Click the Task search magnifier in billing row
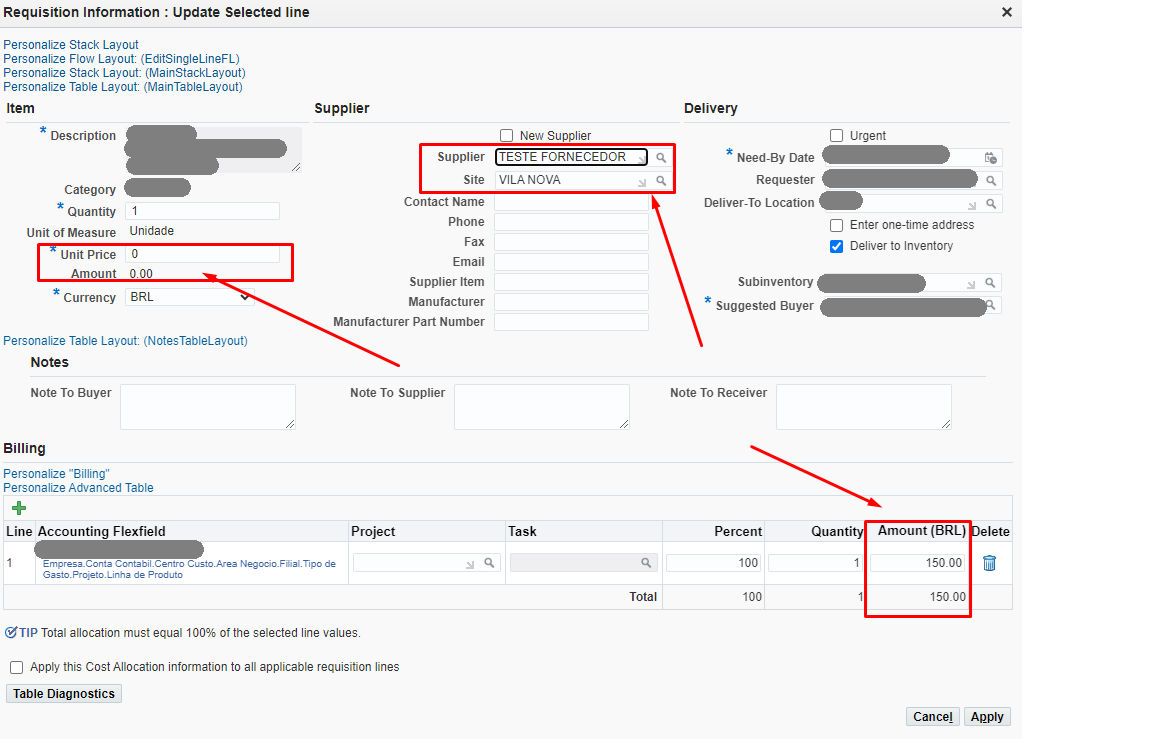 [646, 563]
